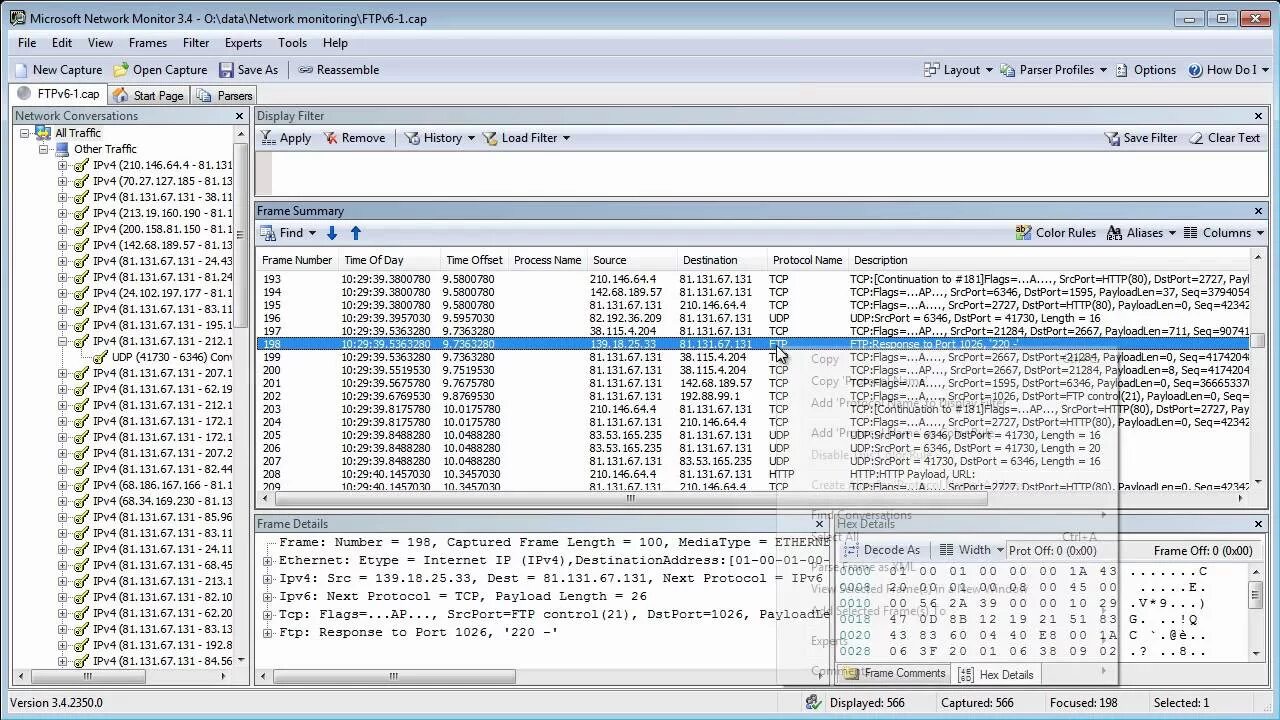Open Options from the toolbar

coord(1146,70)
